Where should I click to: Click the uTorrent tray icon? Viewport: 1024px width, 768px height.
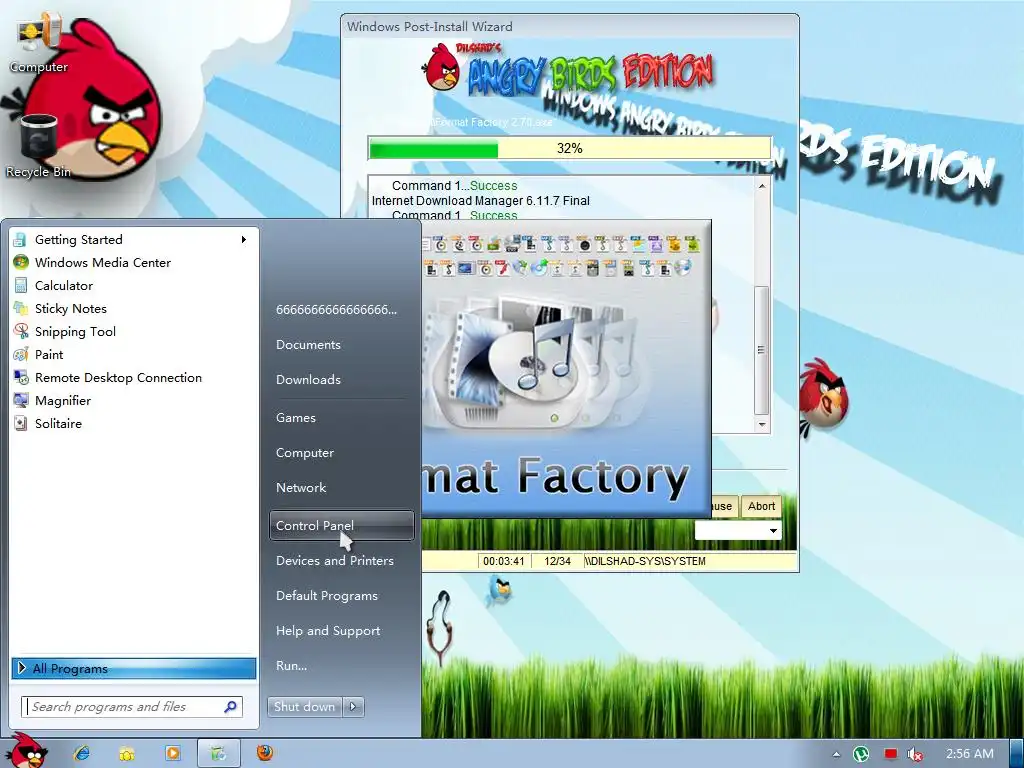click(861, 754)
